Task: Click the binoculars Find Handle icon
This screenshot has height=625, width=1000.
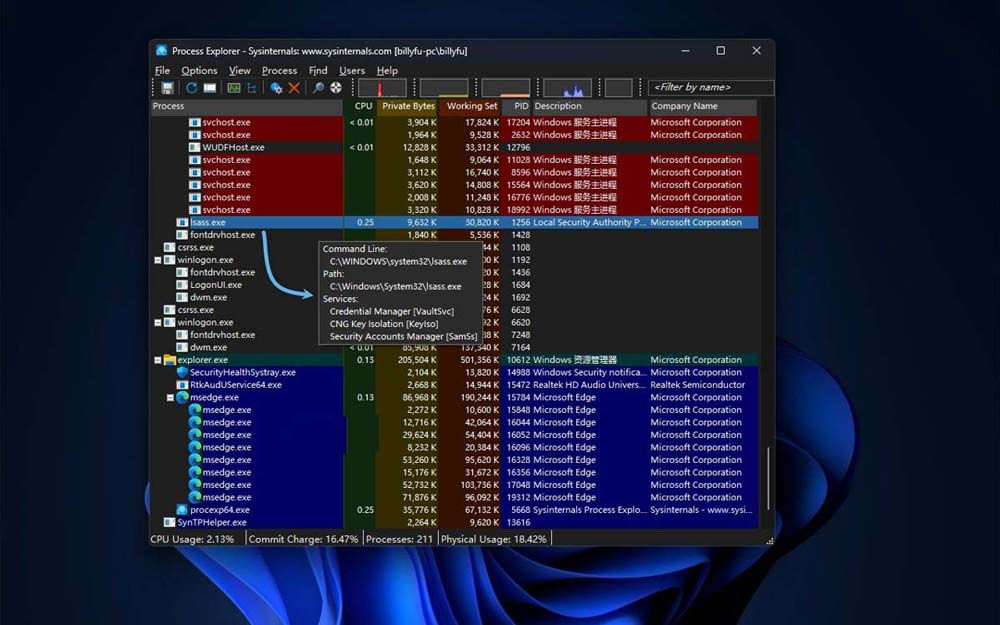Action: pyautogui.click(x=319, y=88)
